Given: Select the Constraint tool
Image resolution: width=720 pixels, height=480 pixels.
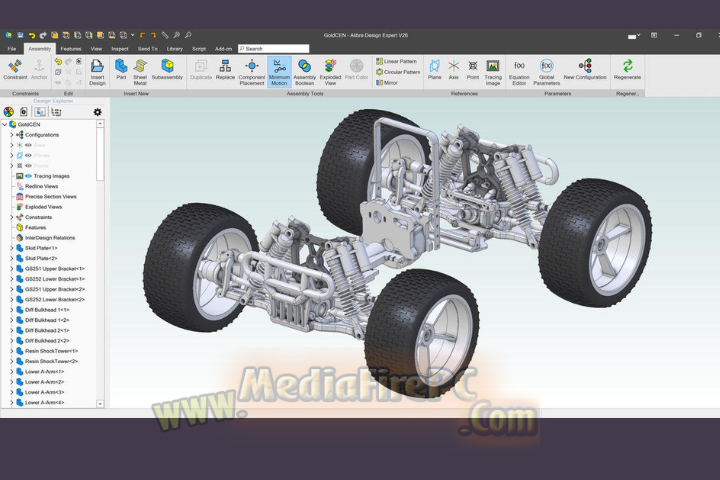Looking at the screenshot, I should coord(15,70).
